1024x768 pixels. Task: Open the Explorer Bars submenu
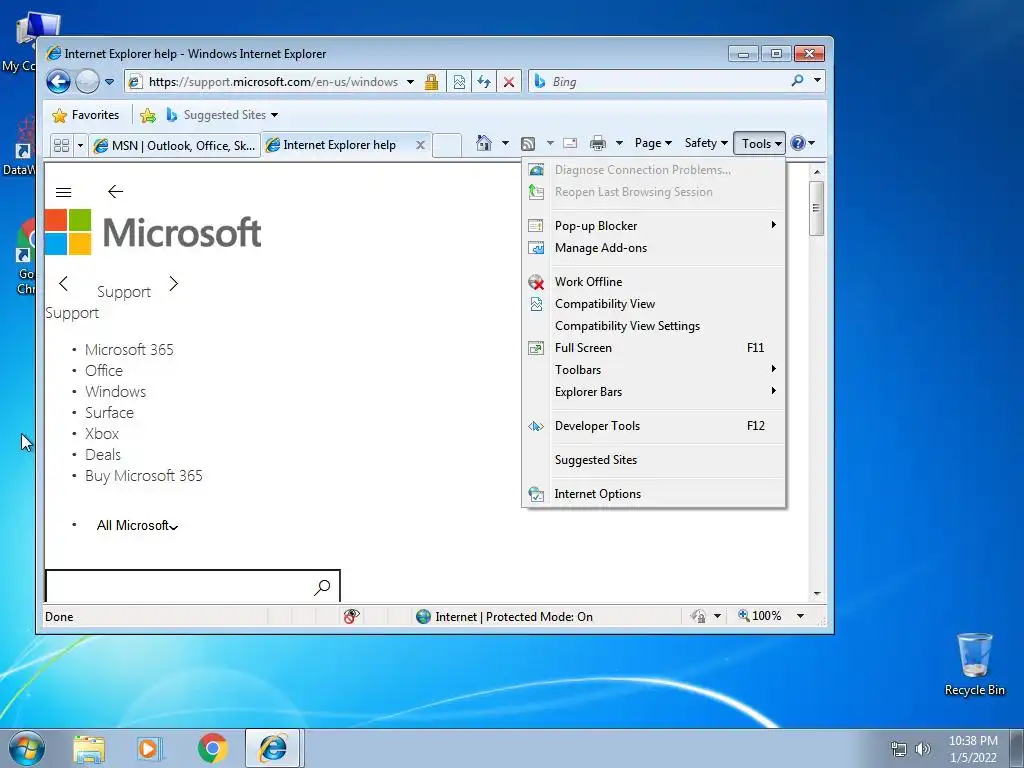coord(654,392)
